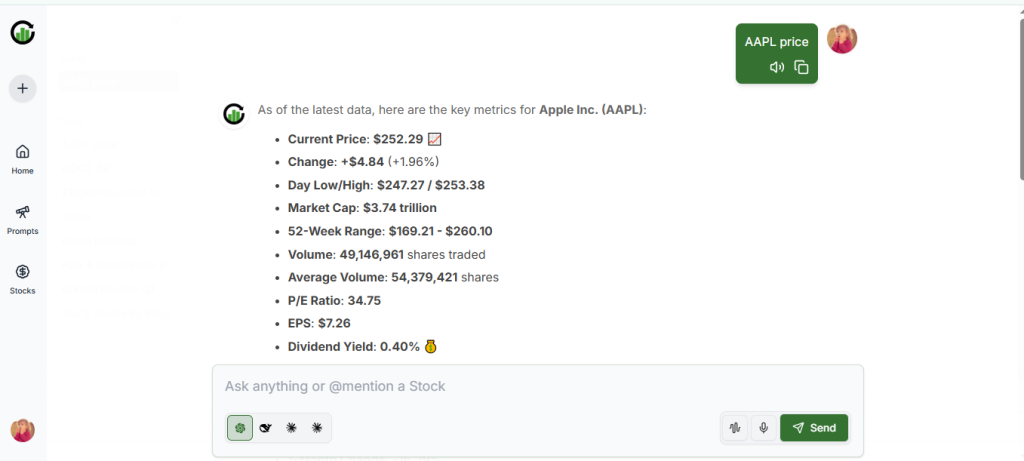The width and height of the screenshot is (1024, 461).
Task: Click the user avatar beside the AAPL message
Action: [x=842, y=39]
